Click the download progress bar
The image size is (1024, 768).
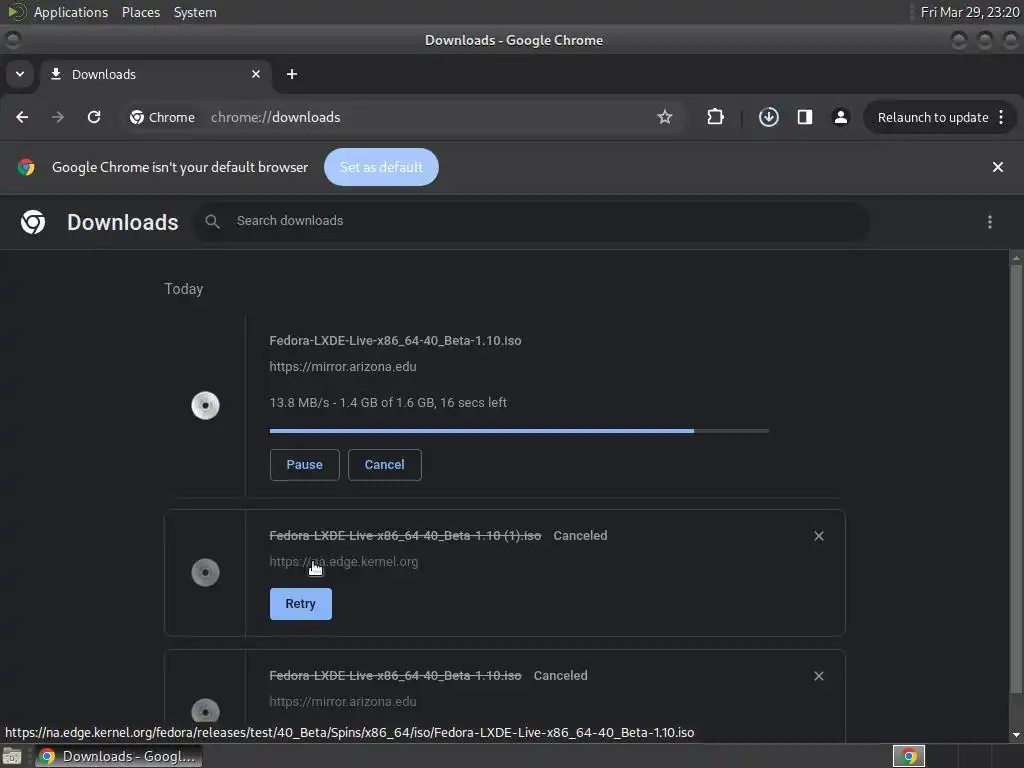(x=519, y=431)
